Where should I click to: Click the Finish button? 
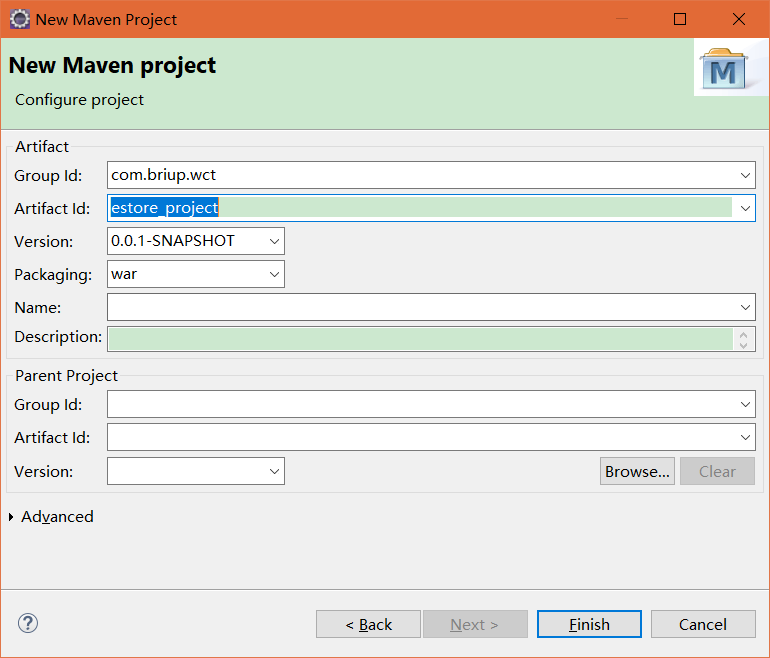point(589,624)
